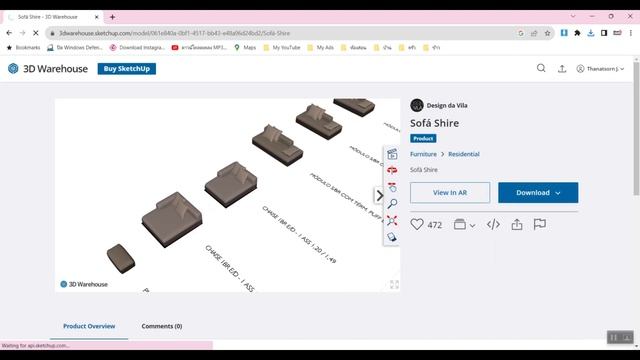Select the Orbit tool in viewer toolbar
Image resolution: width=640 pixels, height=360 pixels.
pos(392,170)
